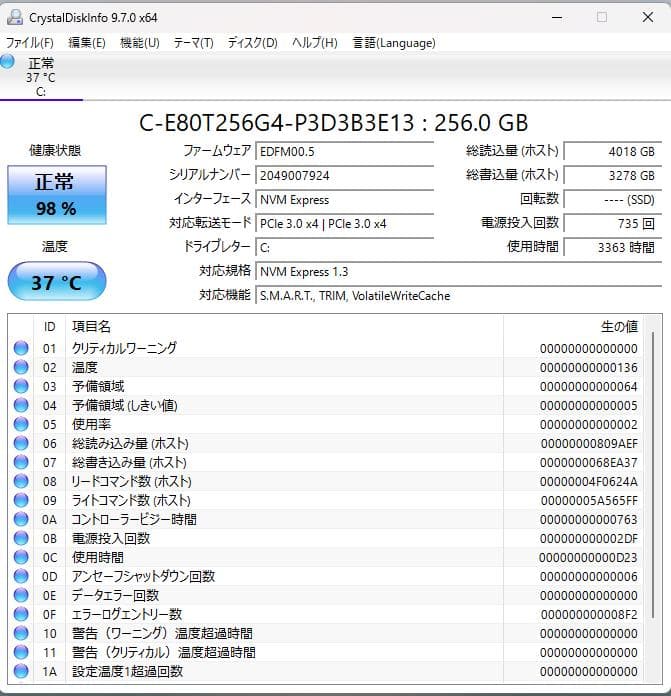
Task: Click the standard field NVM Express 1.3
Action: [458, 271]
